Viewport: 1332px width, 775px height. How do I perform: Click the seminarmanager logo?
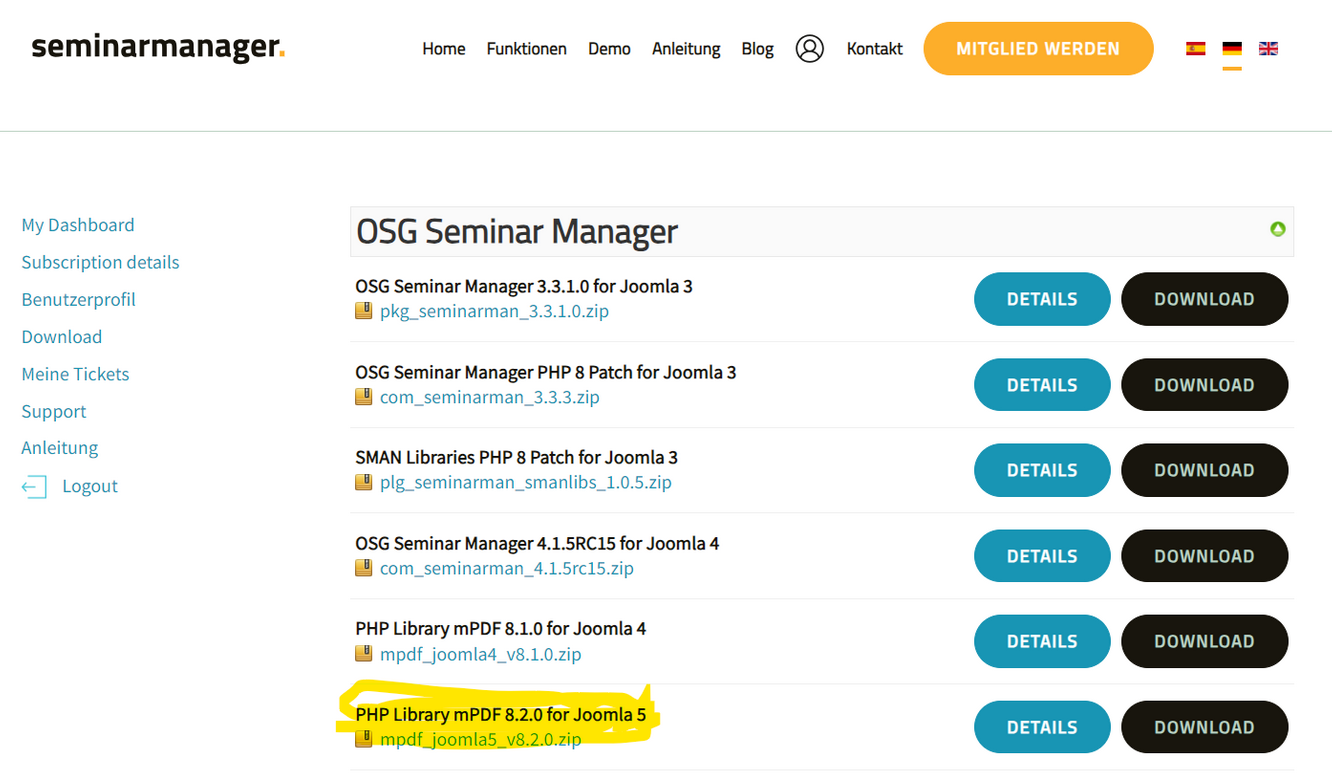[158, 48]
